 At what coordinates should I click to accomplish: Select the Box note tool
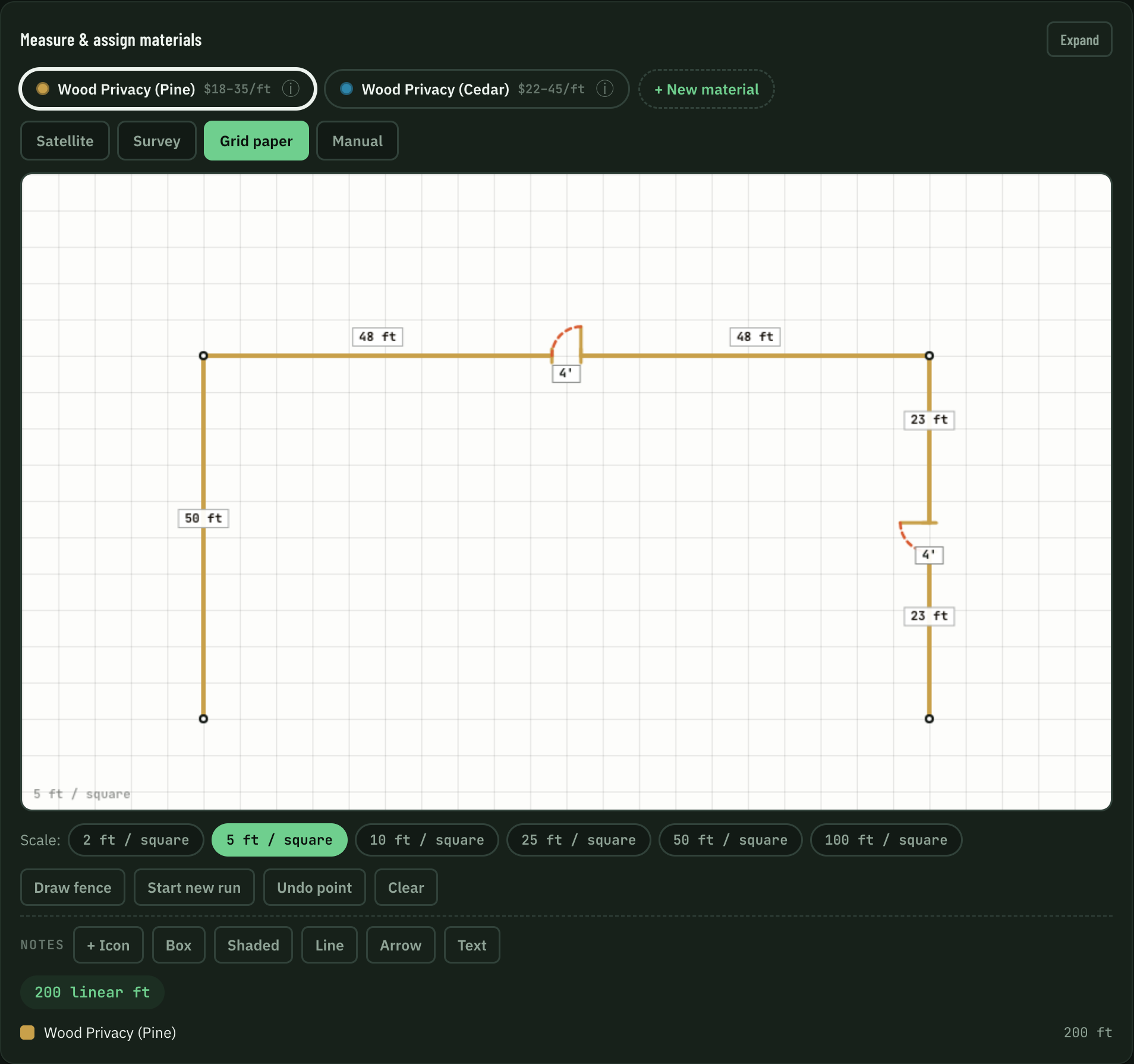tap(178, 945)
